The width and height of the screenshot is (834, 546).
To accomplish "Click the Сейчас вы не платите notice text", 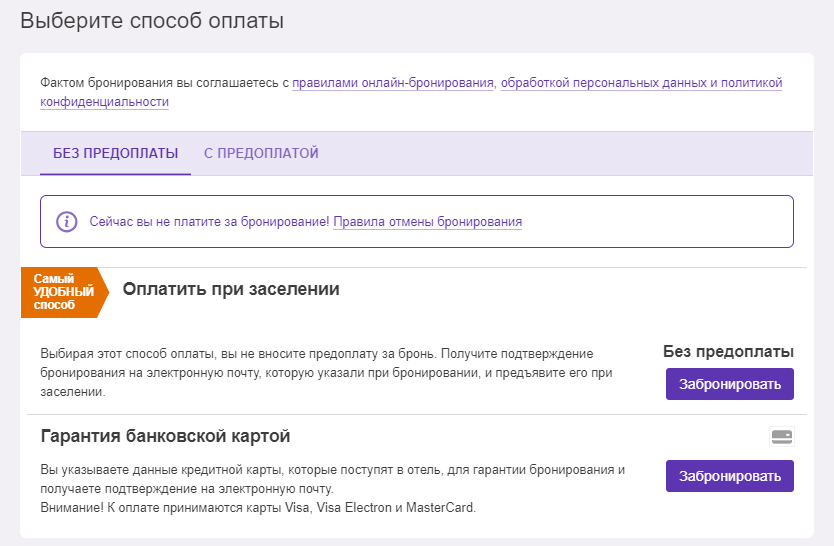I will coord(210,222).
